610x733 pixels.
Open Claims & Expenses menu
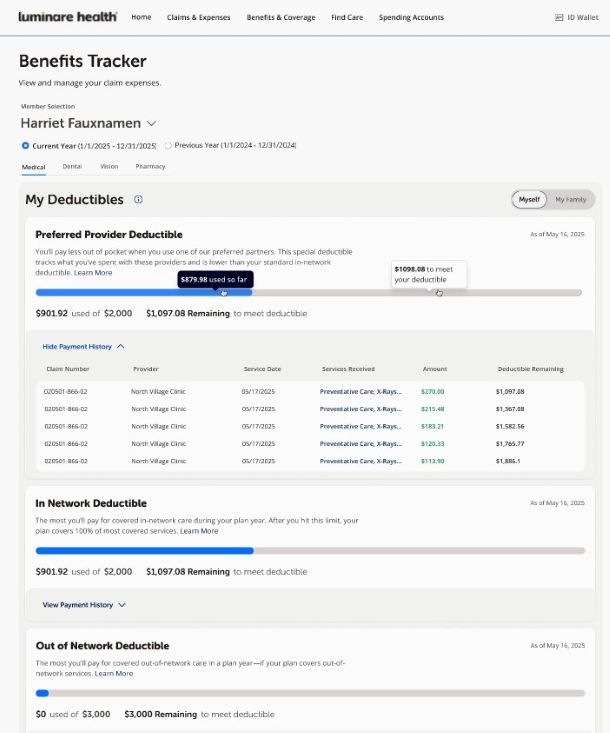198,18
